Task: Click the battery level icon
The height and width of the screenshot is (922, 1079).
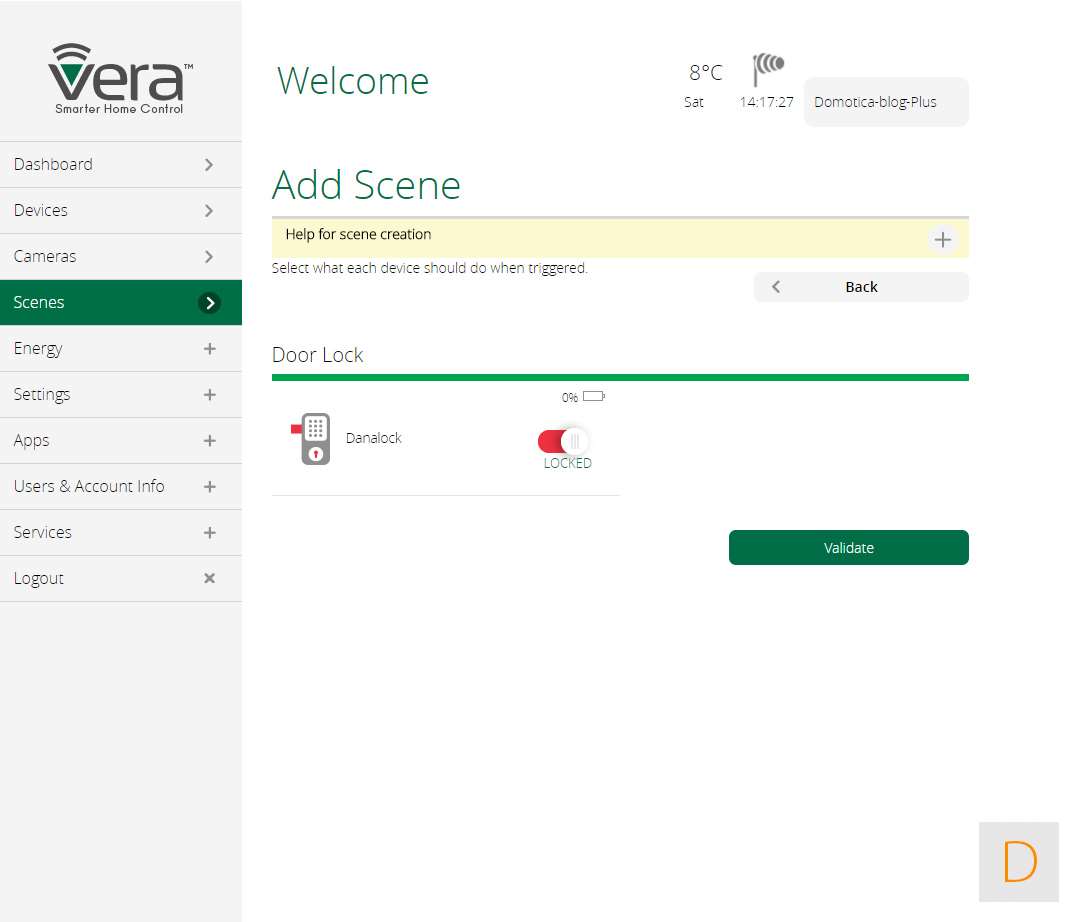Action: click(593, 396)
